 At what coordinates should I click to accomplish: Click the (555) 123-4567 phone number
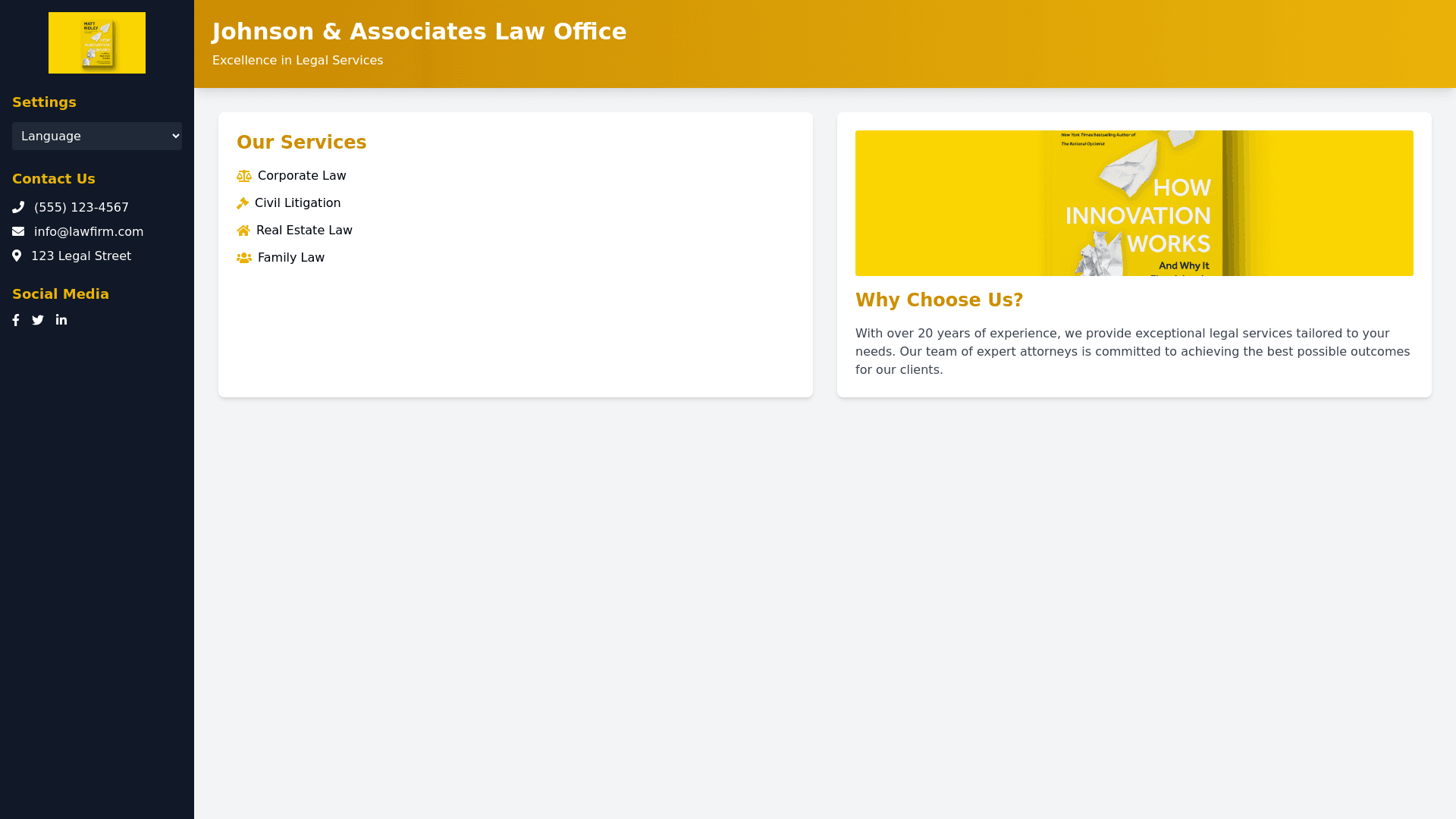pos(81,207)
